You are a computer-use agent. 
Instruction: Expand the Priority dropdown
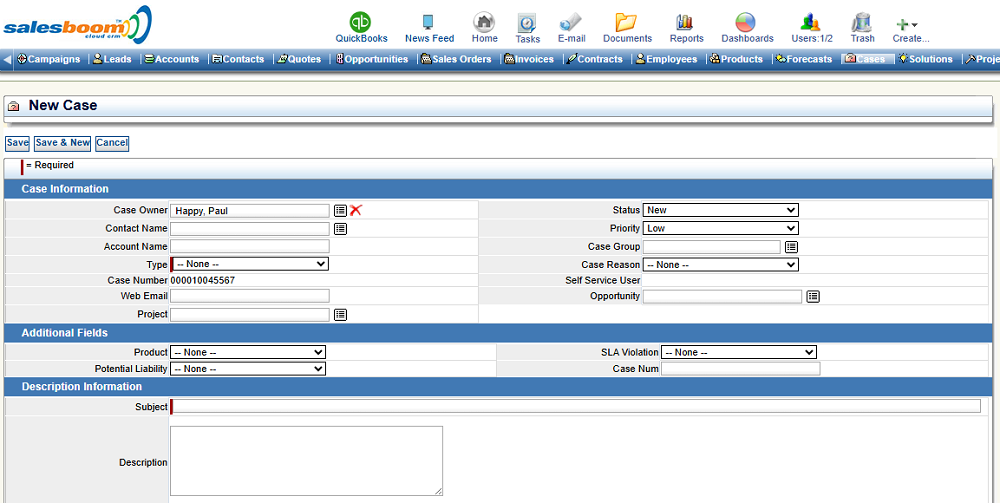(x=720, y=228)
